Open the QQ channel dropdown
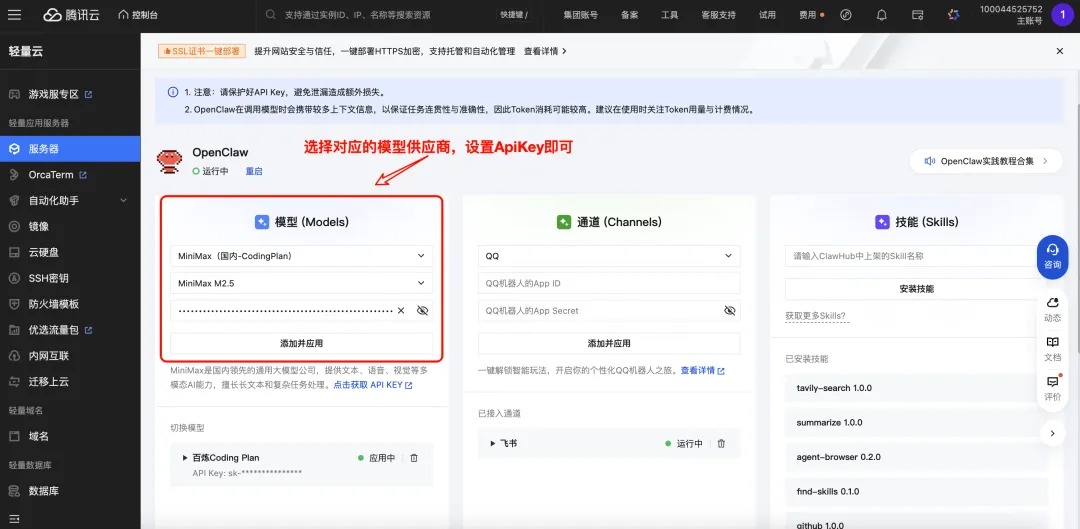Viewport: 1080px width, 529px height. coord(609,256)
